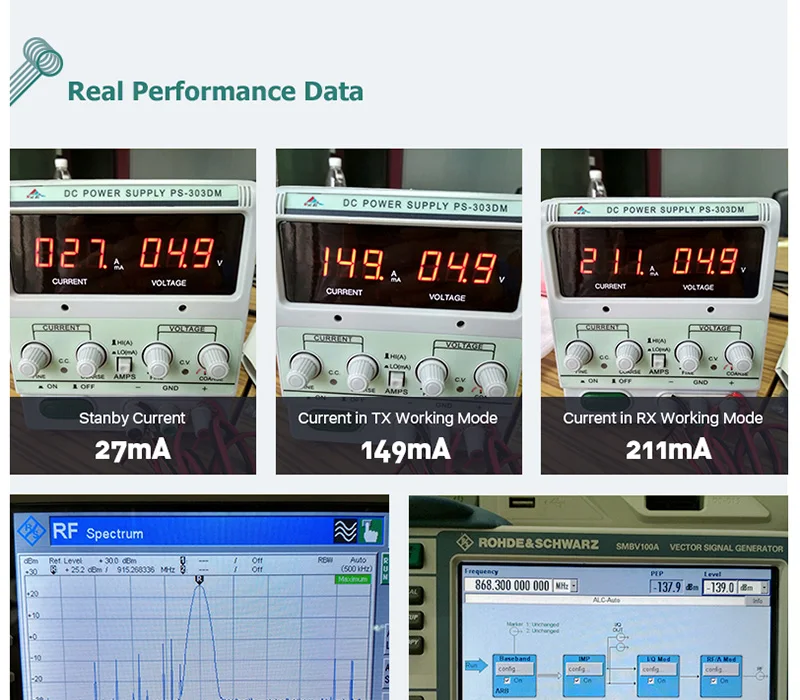This screenshot has width=800, height=700.
Task: Click the Real Performance Data heading
Action: click(x=215, y=91)
